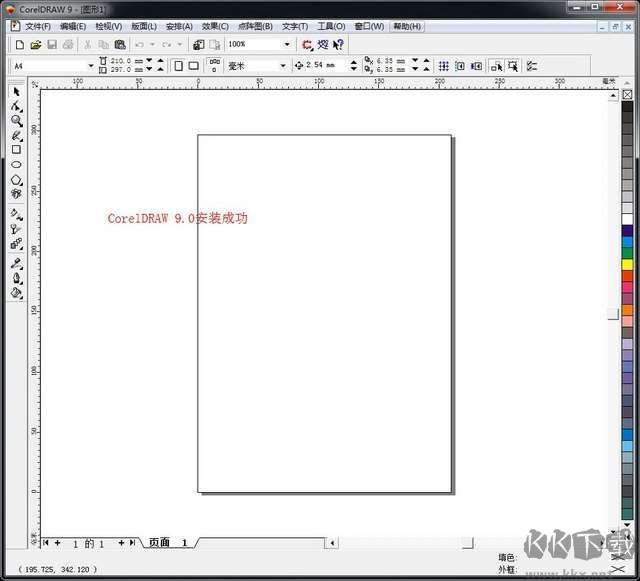Viewport: 640px width, 581px height.
Task: Click the Print icon
Action: tap(68, 45)
